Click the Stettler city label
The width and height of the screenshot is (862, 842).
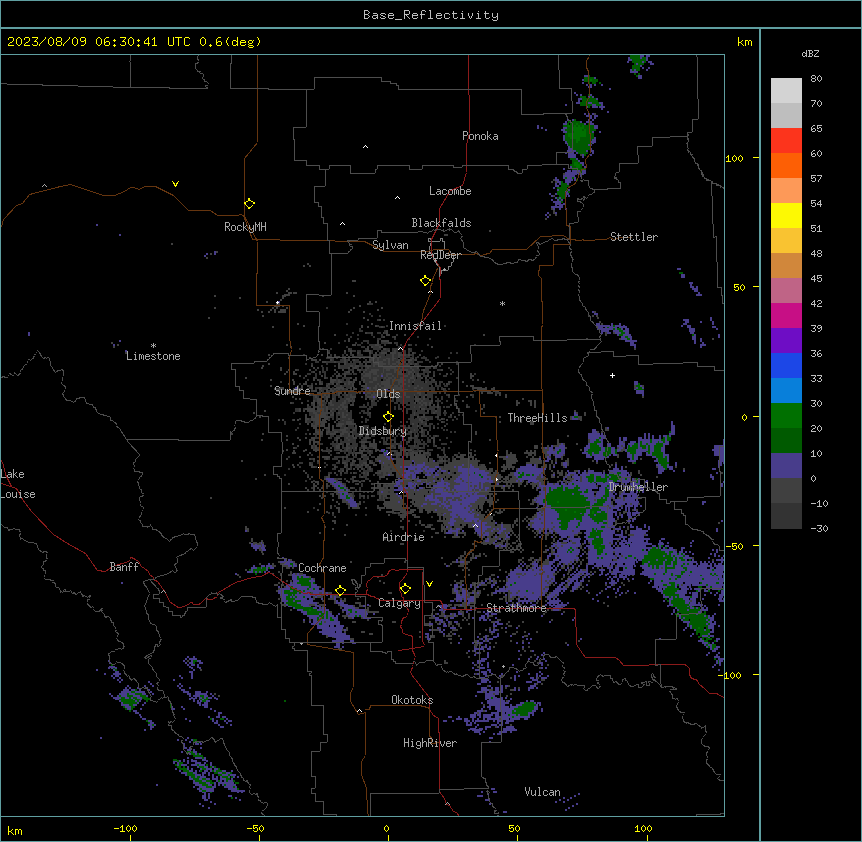click(633, 237)
